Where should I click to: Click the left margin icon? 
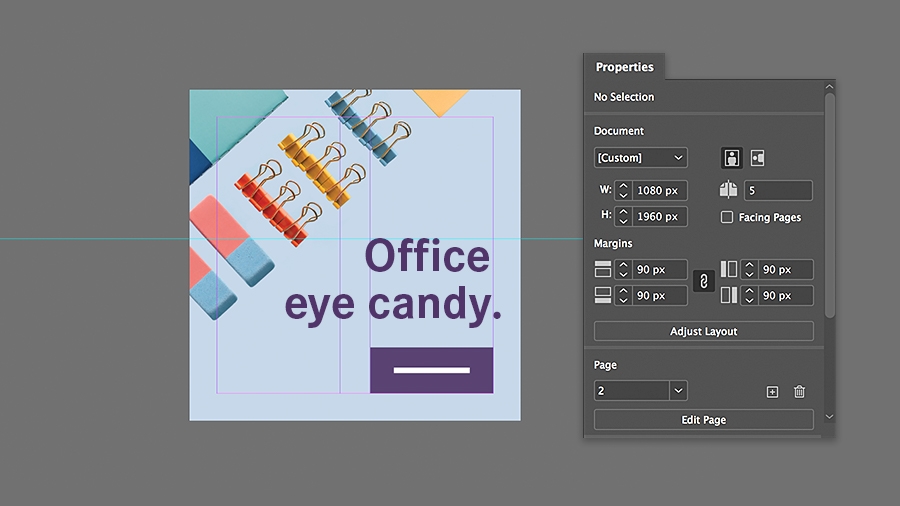pyautogui.click(x=729, y=269)
